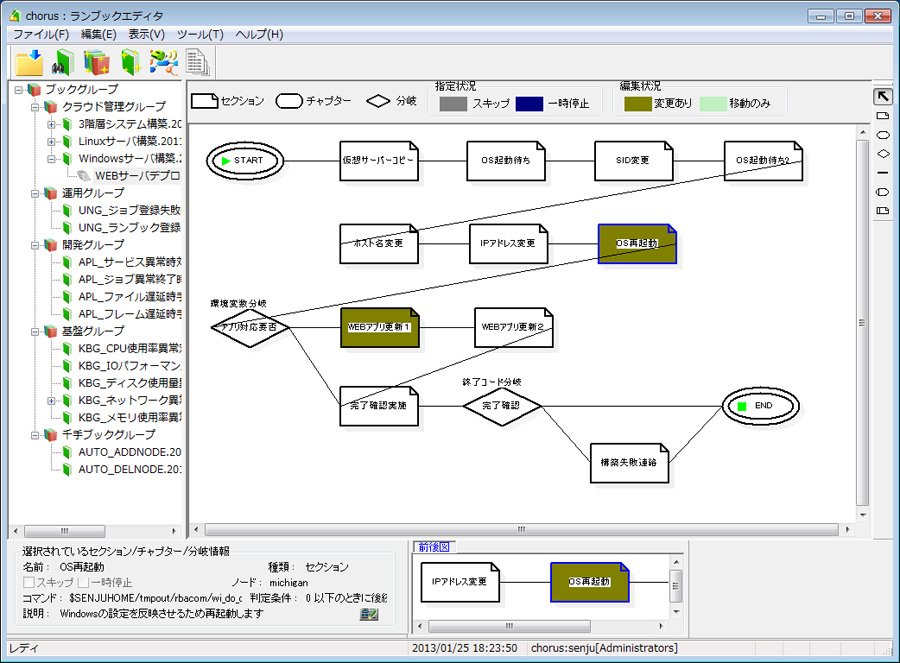Select KBG_CPU使用率異常 tree item
This screenshot has height=663, width=900.
tap(130, 348)
